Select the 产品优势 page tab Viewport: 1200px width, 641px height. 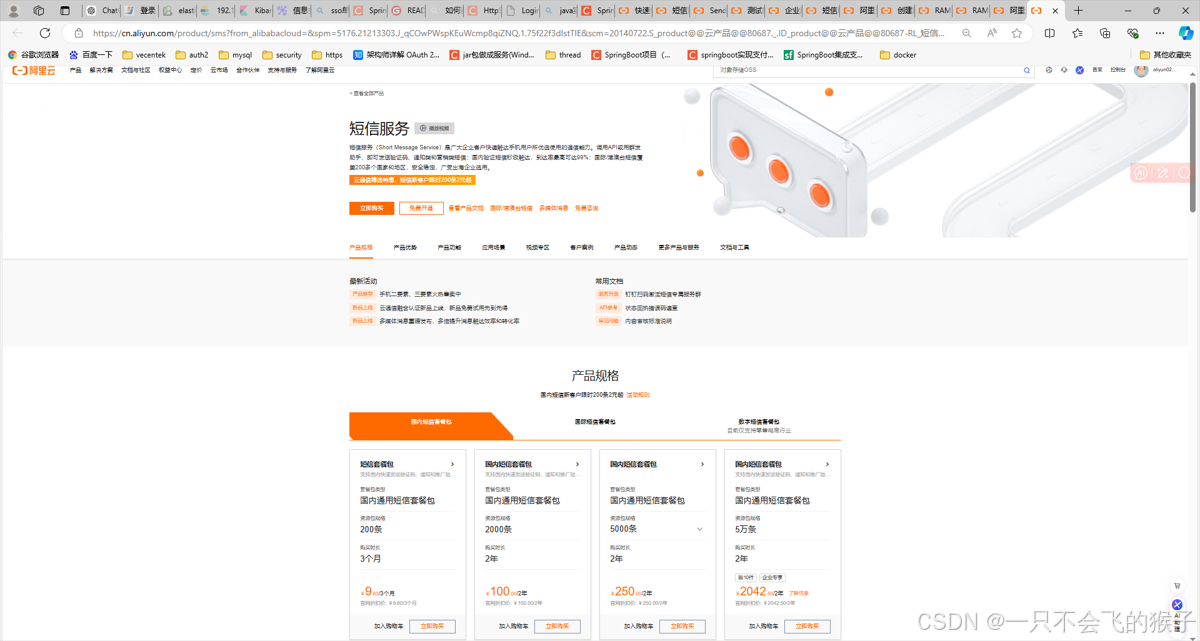405,247
